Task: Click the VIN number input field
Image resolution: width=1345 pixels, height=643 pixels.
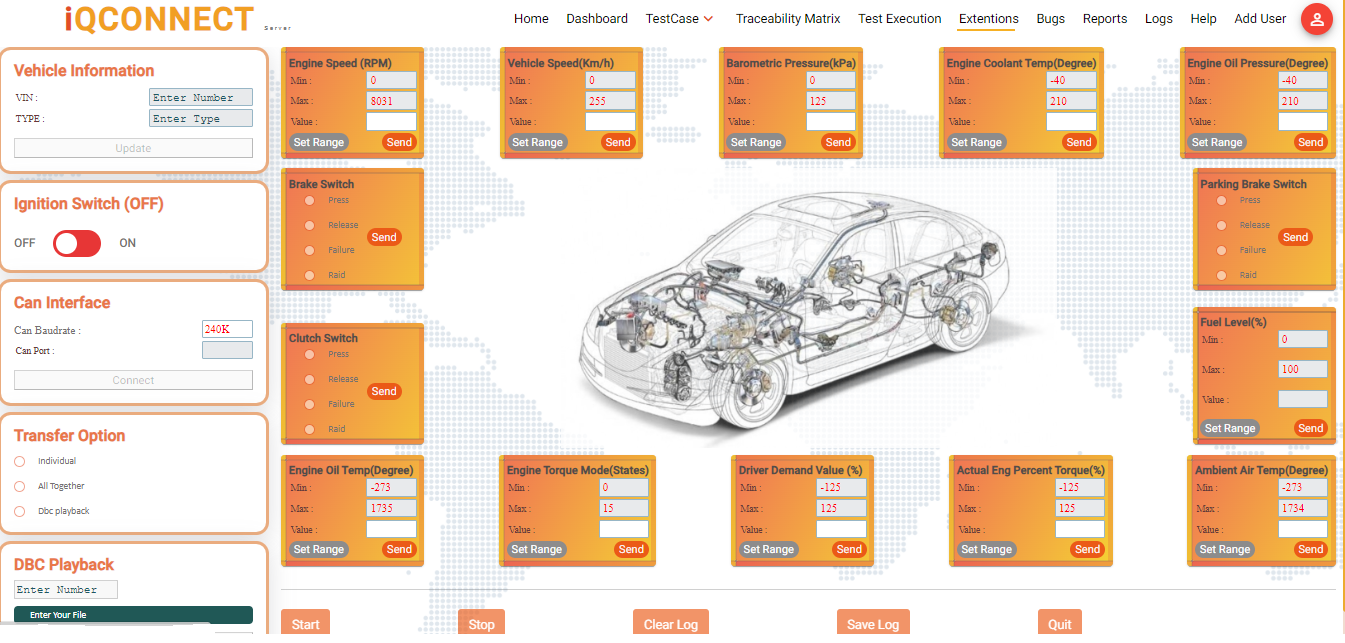Action: click(200, 97)
